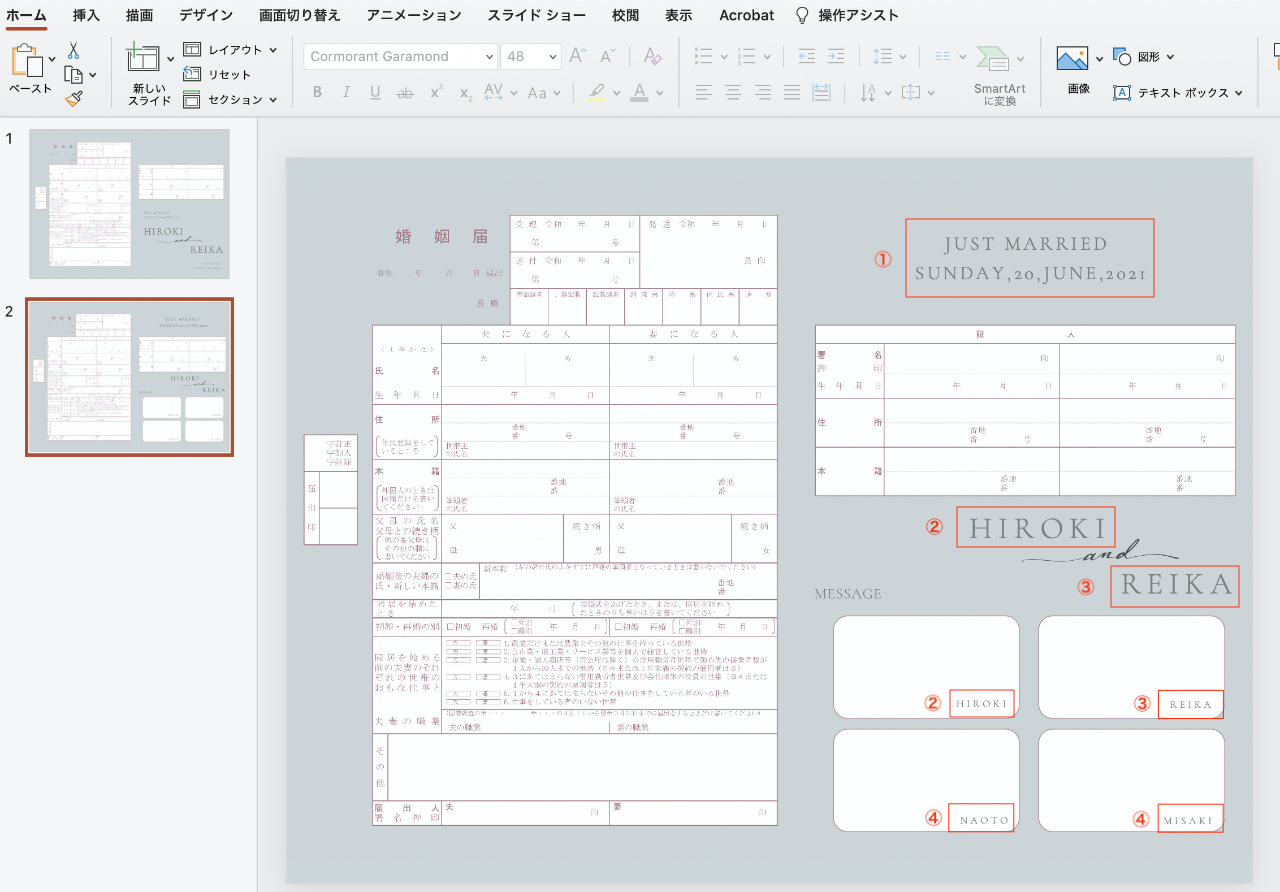Click the Paste clipboard icon
The image size is (1280, 892).
(28, 62)
